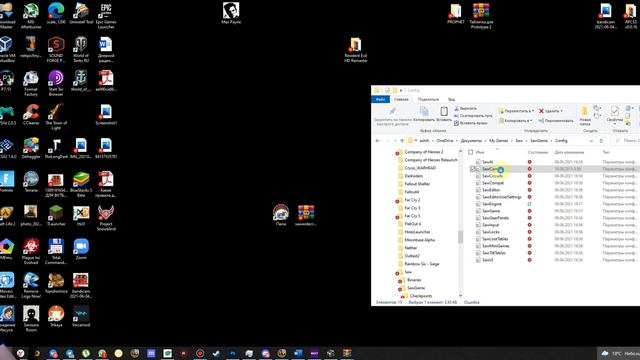
Task: Click My Games in address breadcrumb
Action: [x=499, y=141]
